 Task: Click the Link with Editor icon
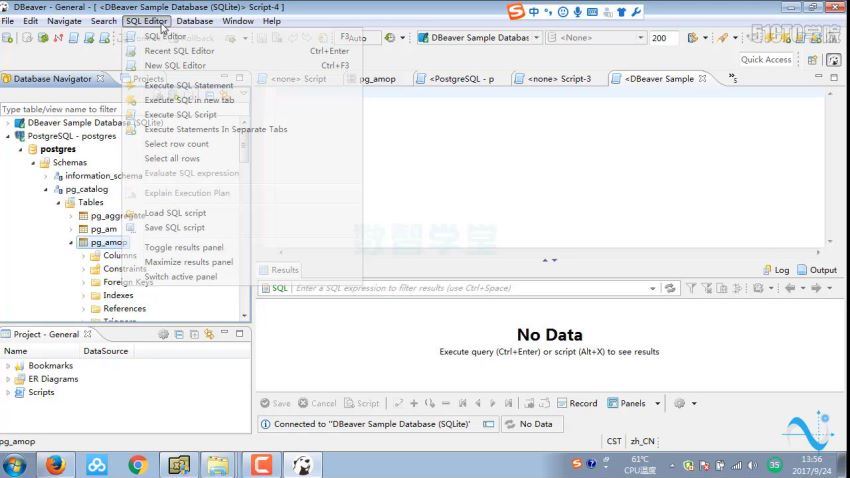click(x=209, y=334)
